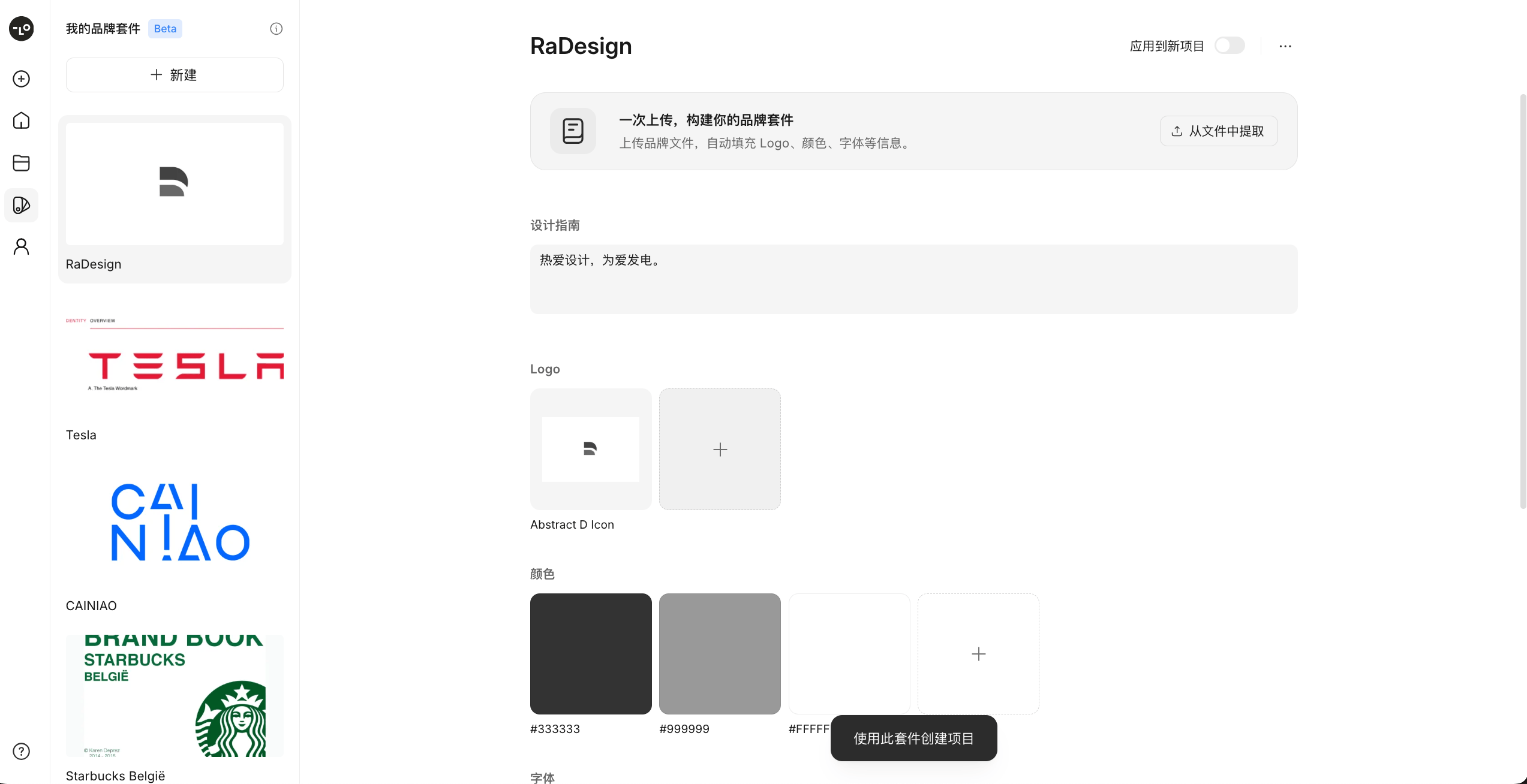Click the CAINIAO kit name label

point(91,606)
